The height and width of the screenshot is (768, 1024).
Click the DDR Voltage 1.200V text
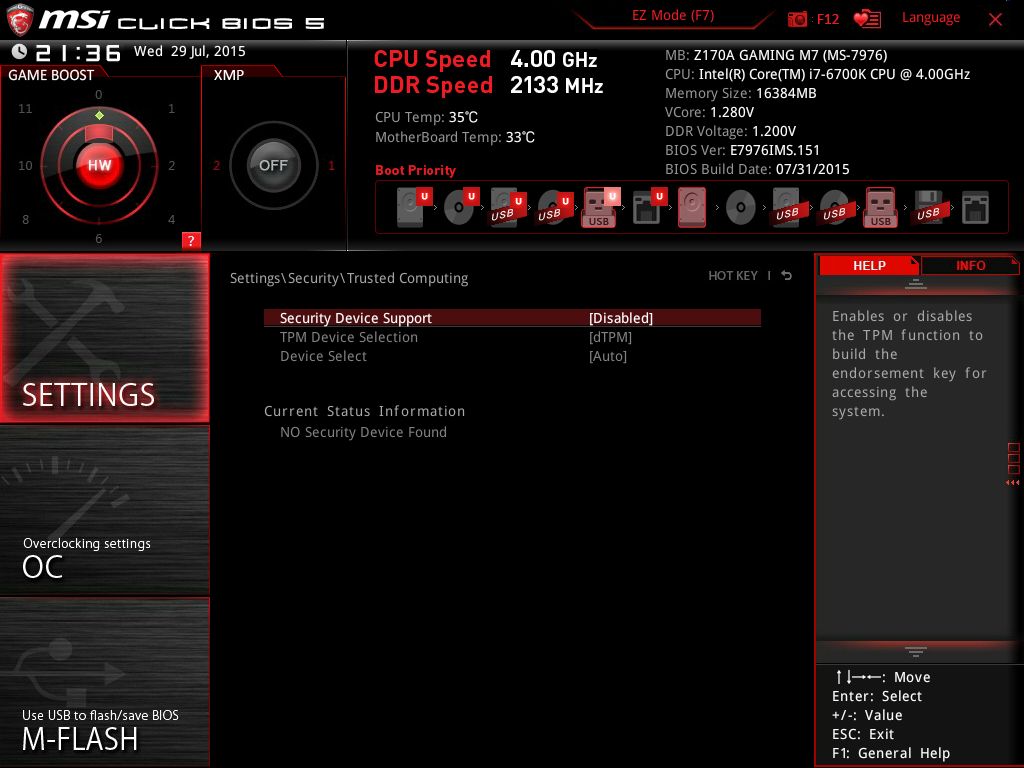tap(730, 131)
